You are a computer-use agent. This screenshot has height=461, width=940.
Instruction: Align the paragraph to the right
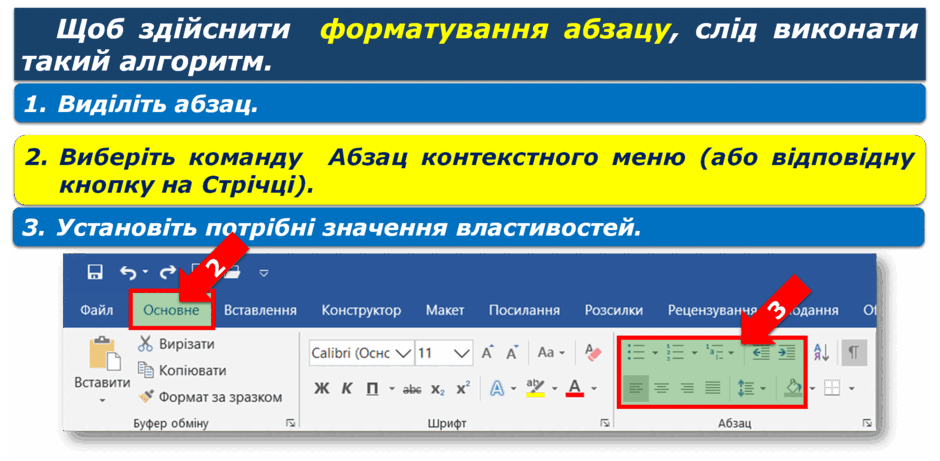click(x=687, y=388)
